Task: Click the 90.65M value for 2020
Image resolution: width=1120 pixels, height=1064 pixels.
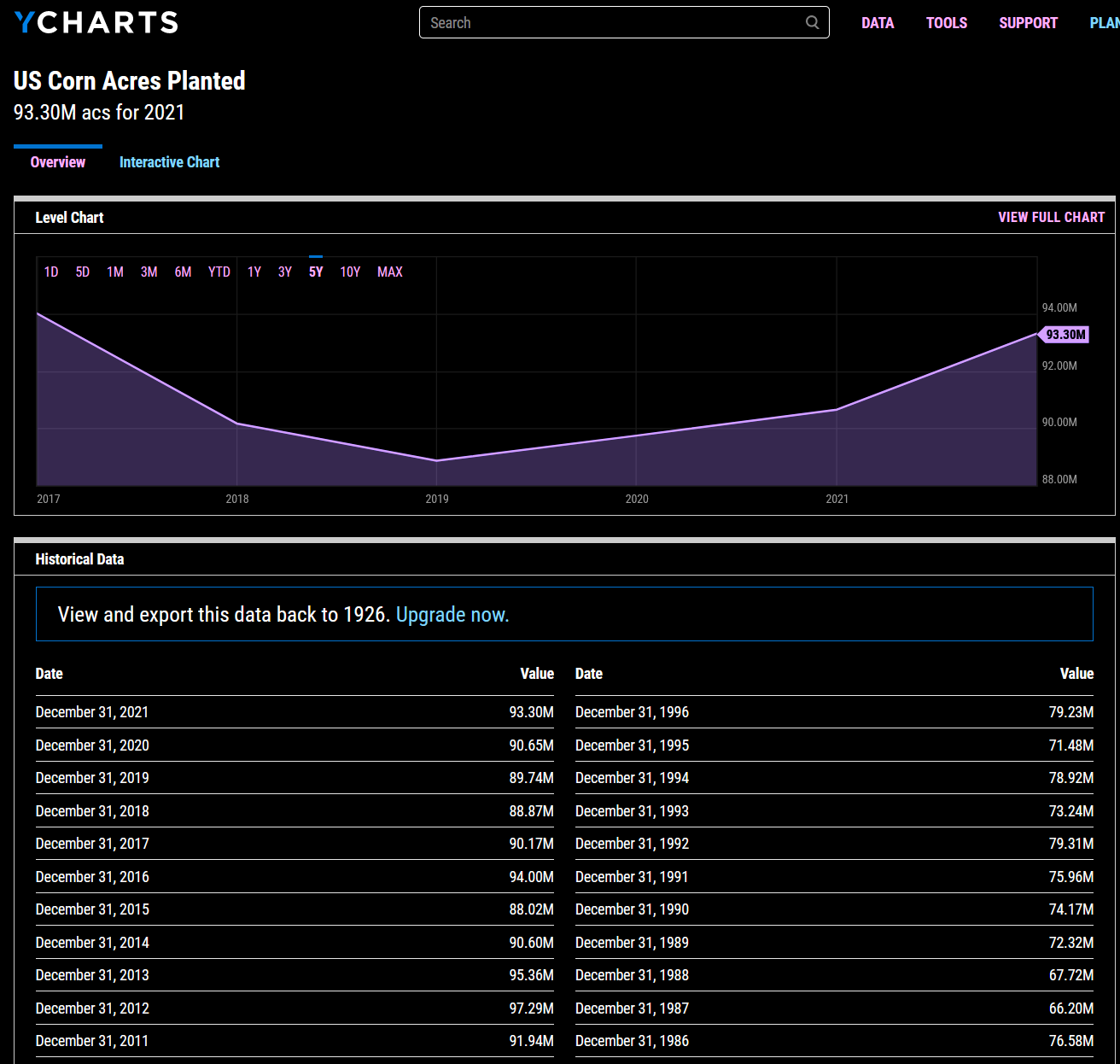Action: pos(531,745)
